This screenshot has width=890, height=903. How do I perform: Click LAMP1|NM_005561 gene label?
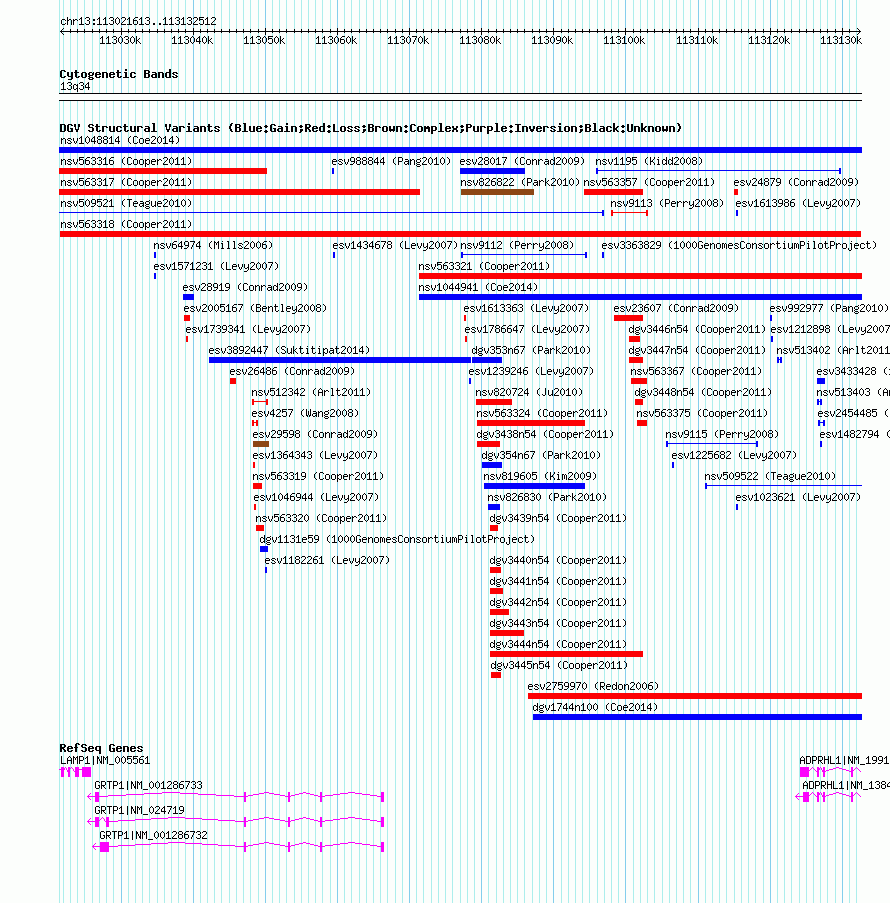click(x=105, y=760)
